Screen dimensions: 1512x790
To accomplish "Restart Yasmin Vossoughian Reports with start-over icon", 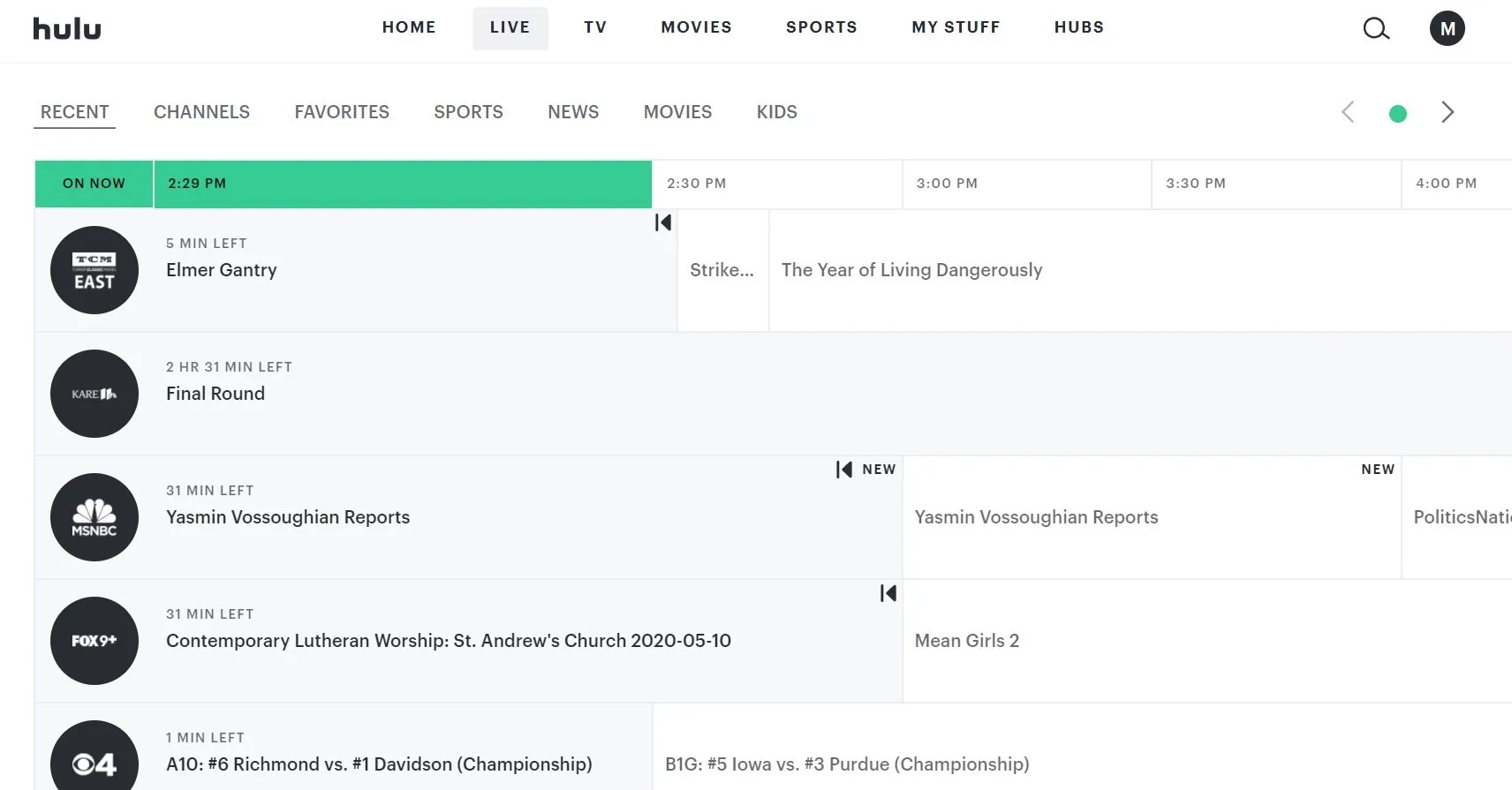I will tap(844, 470).
